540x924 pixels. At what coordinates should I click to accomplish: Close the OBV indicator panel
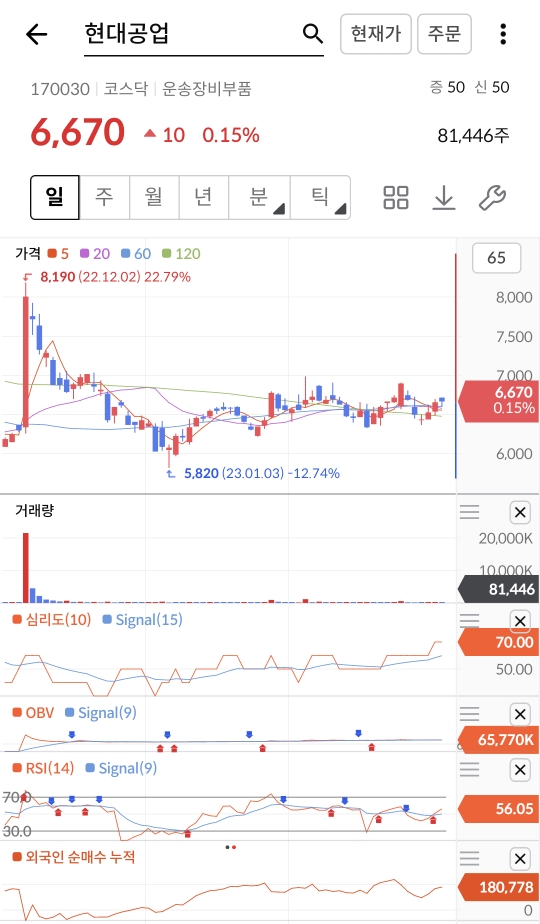[520, 714]
